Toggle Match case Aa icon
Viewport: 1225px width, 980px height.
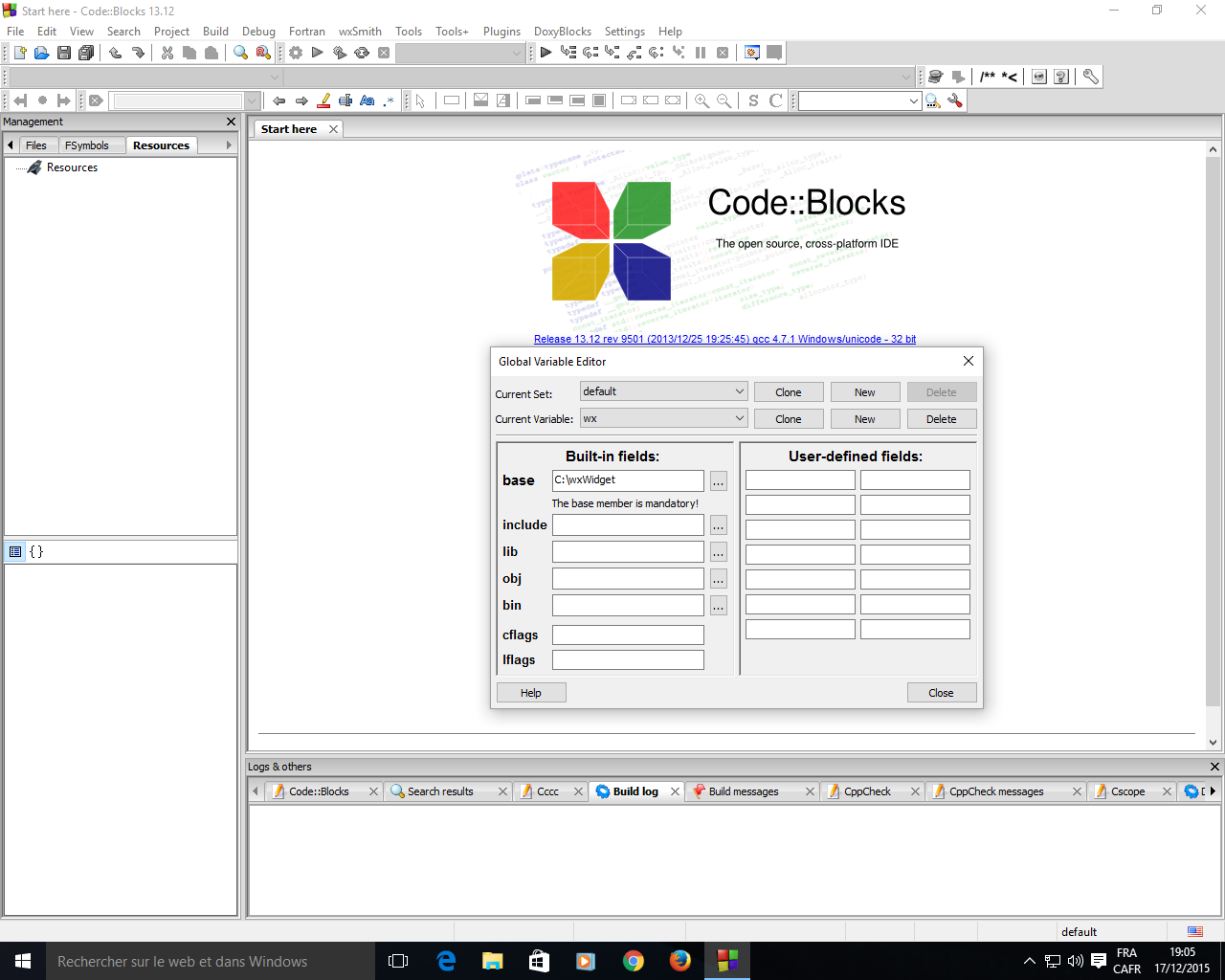(x=367, y=100)
